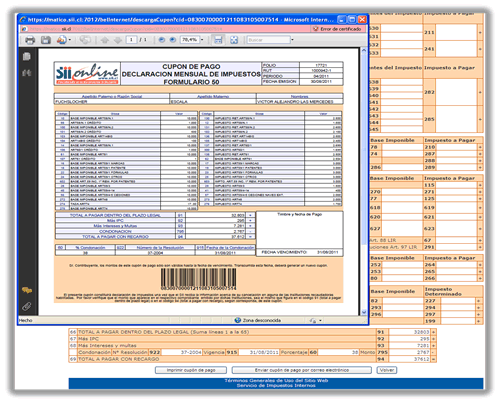Click the zoom percentage field 78,4%
The image size is (500, 403).
tap(190, 40)
